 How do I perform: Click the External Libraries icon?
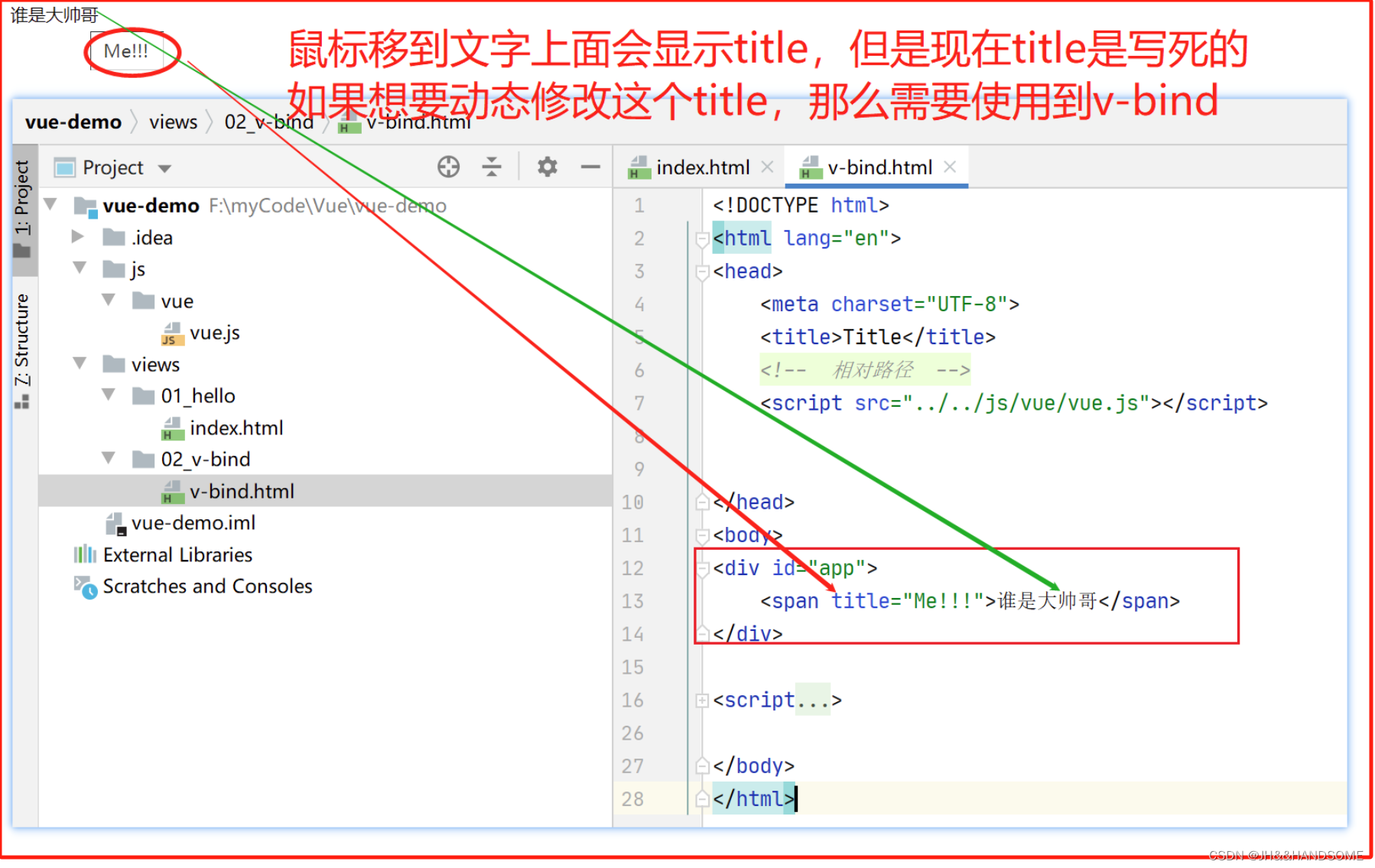click(85, 554)
